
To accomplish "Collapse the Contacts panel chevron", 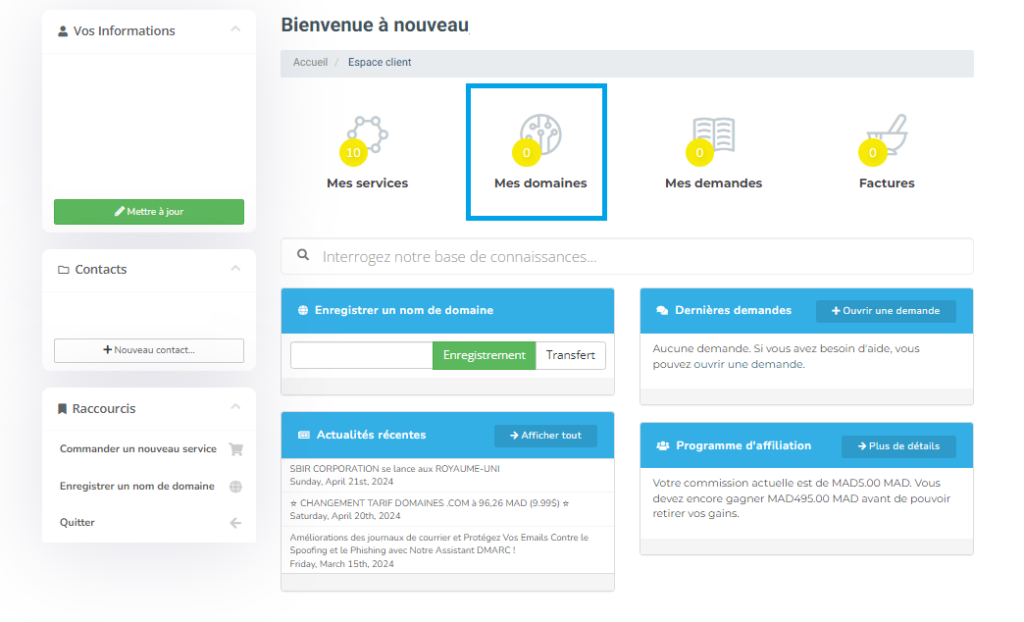I will [235, 269].
